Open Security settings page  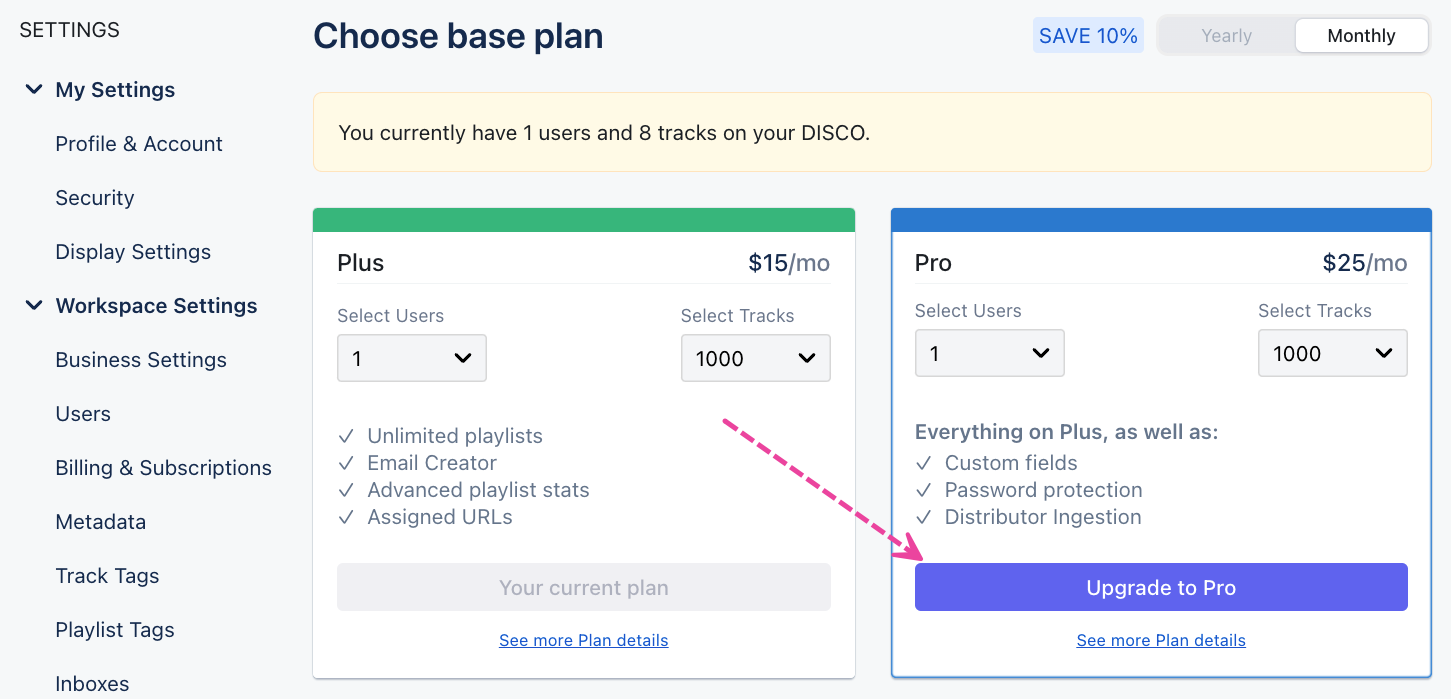pyautogui.click(x=95, y=198)
